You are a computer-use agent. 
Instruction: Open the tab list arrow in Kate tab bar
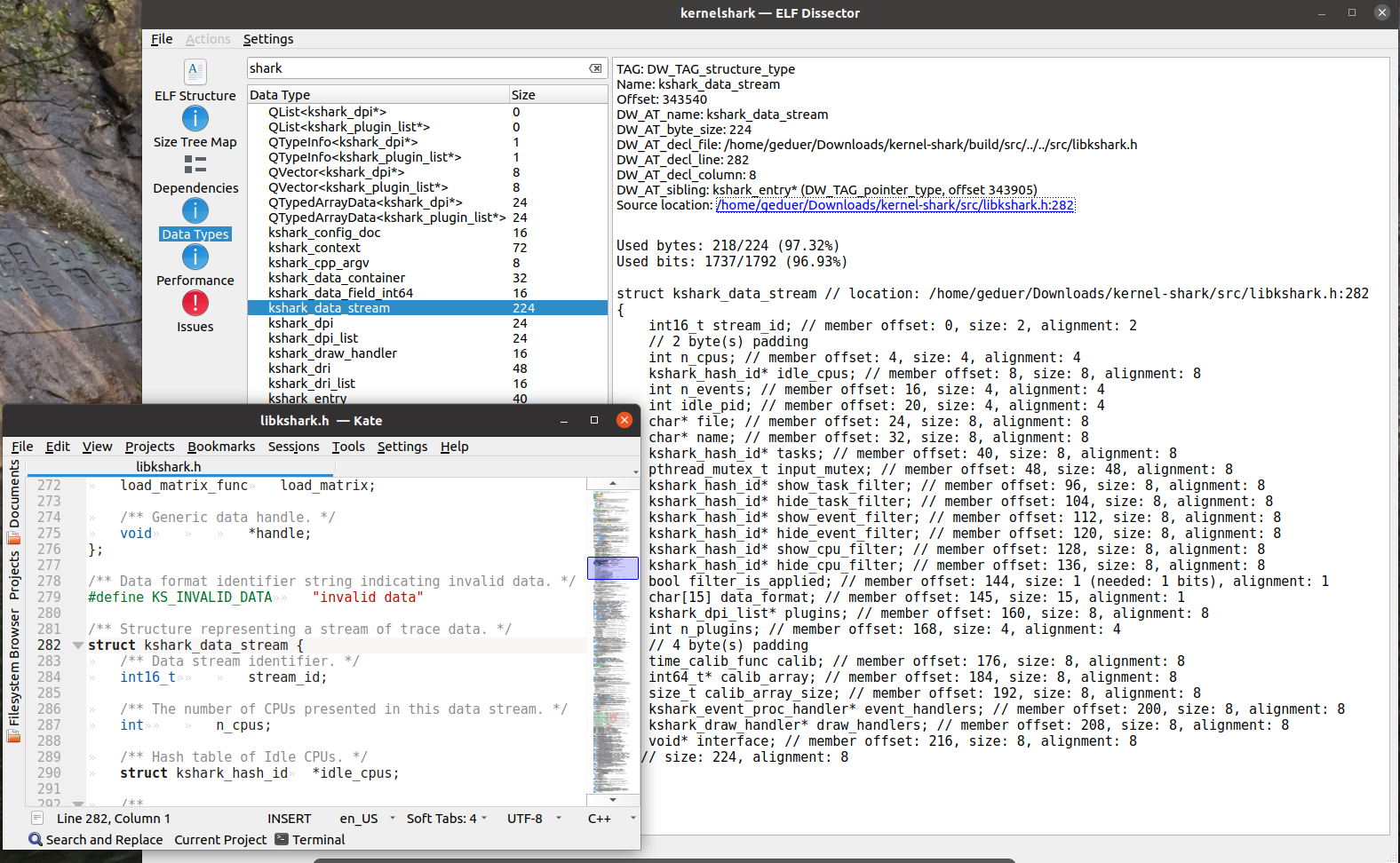click(635, 471)
